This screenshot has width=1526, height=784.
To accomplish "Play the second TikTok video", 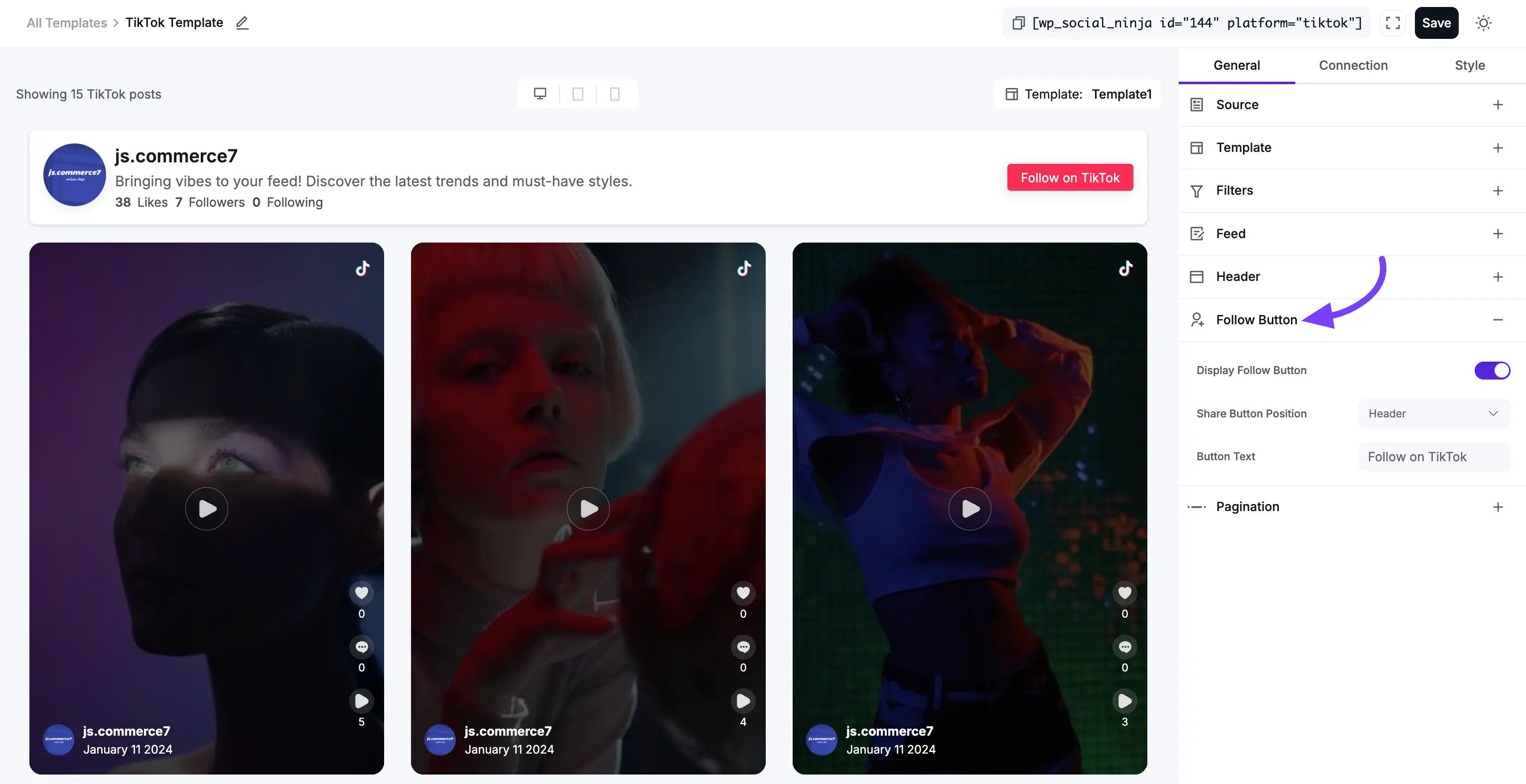I will (x=588, y=508).
